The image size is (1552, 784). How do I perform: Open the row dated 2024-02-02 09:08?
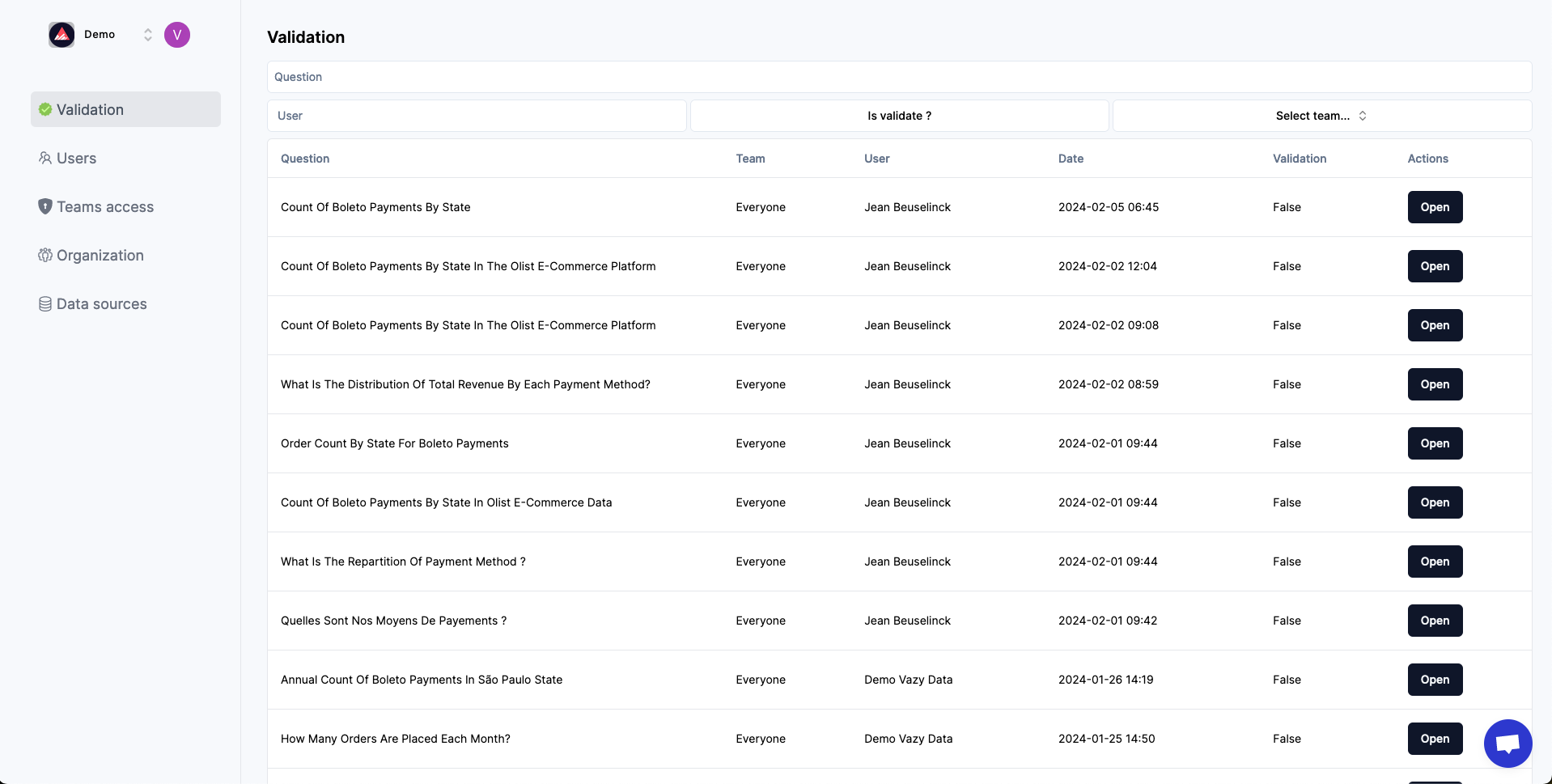1435,325
